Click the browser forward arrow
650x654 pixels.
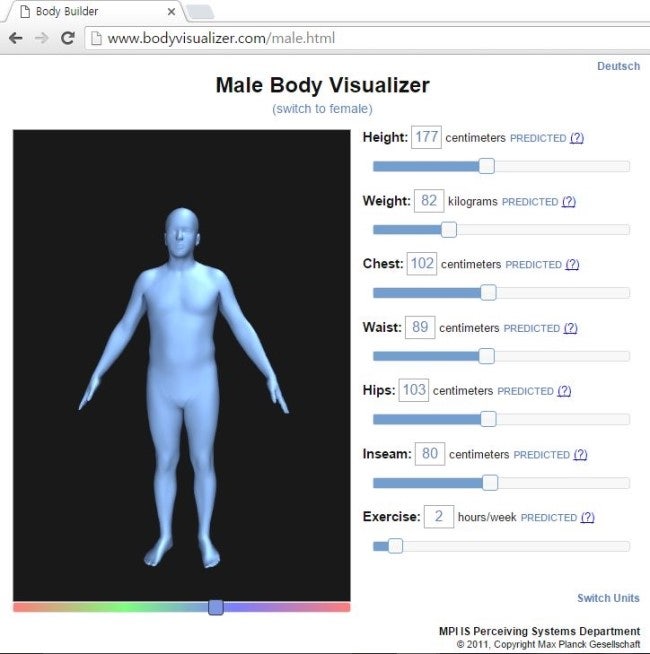41,38
